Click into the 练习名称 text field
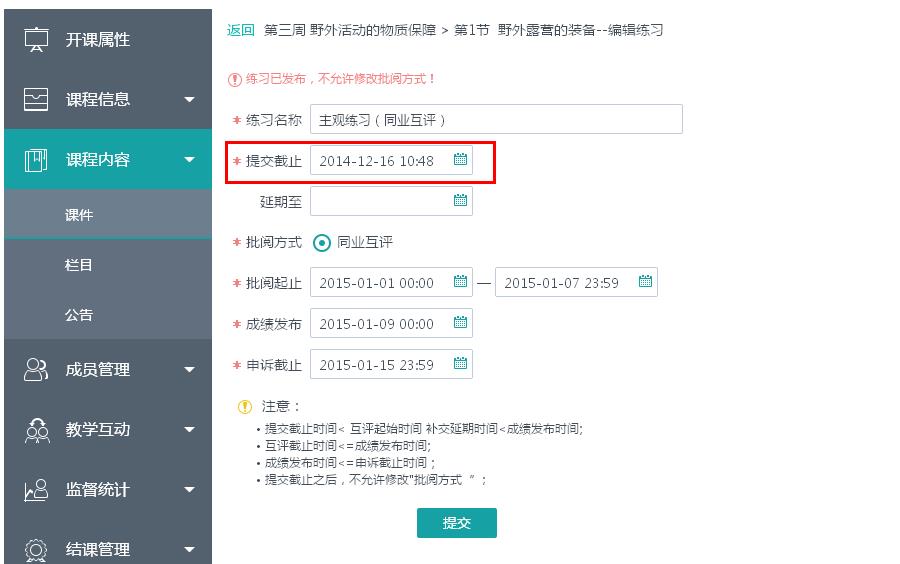Image resolution: width=900 pixels, height=564 pixels. [x=496, y=119]
